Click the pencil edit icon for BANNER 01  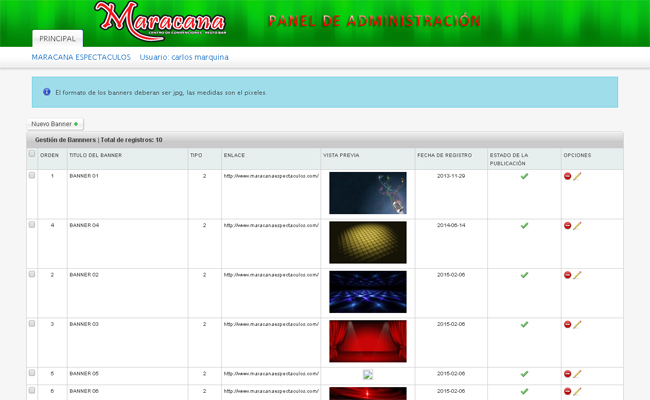(x=577, y=176)
